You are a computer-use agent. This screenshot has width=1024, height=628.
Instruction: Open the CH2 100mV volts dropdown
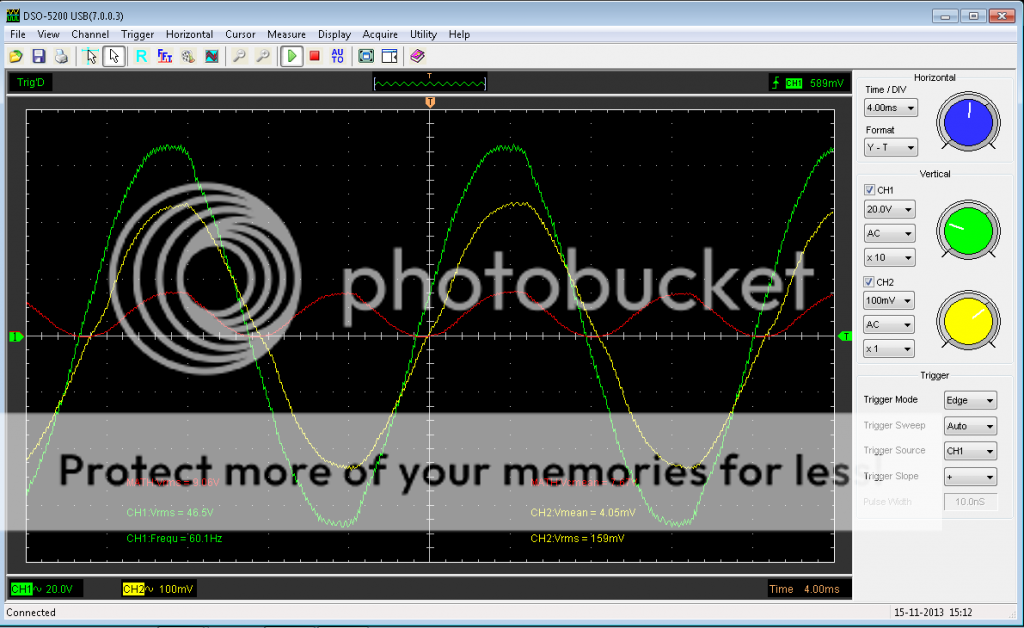point(889,300)
